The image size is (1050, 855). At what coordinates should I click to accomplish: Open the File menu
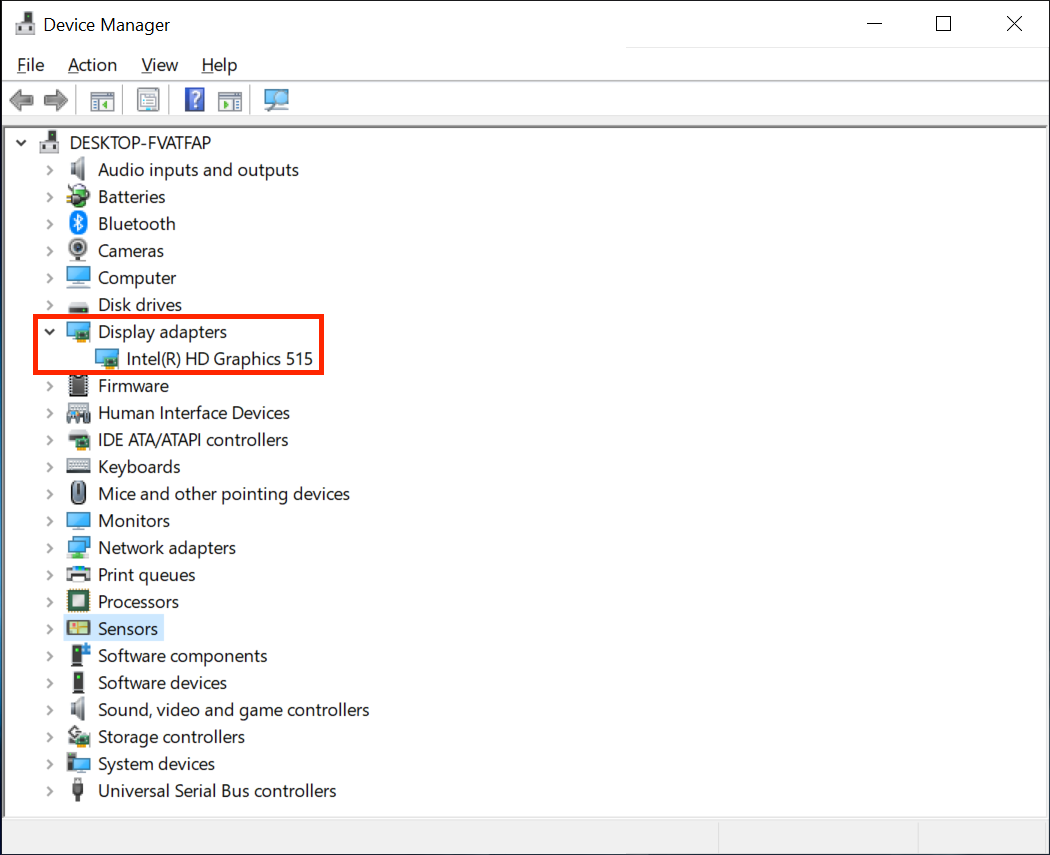pos(31,65)
